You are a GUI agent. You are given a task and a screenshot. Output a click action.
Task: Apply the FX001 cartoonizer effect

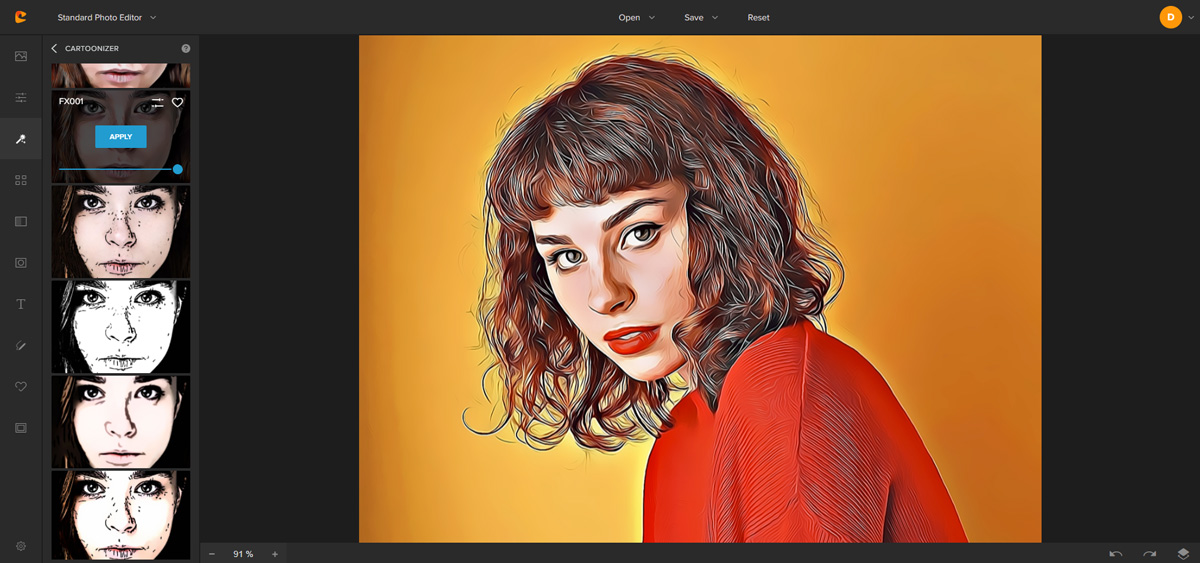point(121,137)
